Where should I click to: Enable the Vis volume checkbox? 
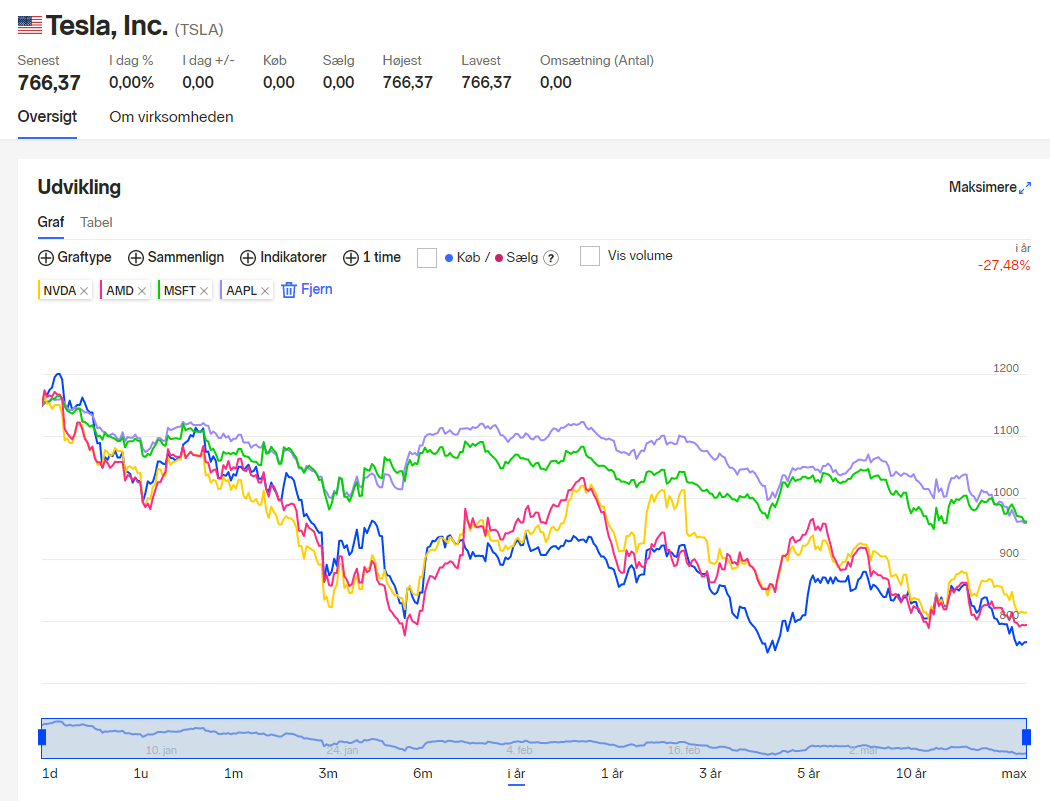(x=590, y=256)
